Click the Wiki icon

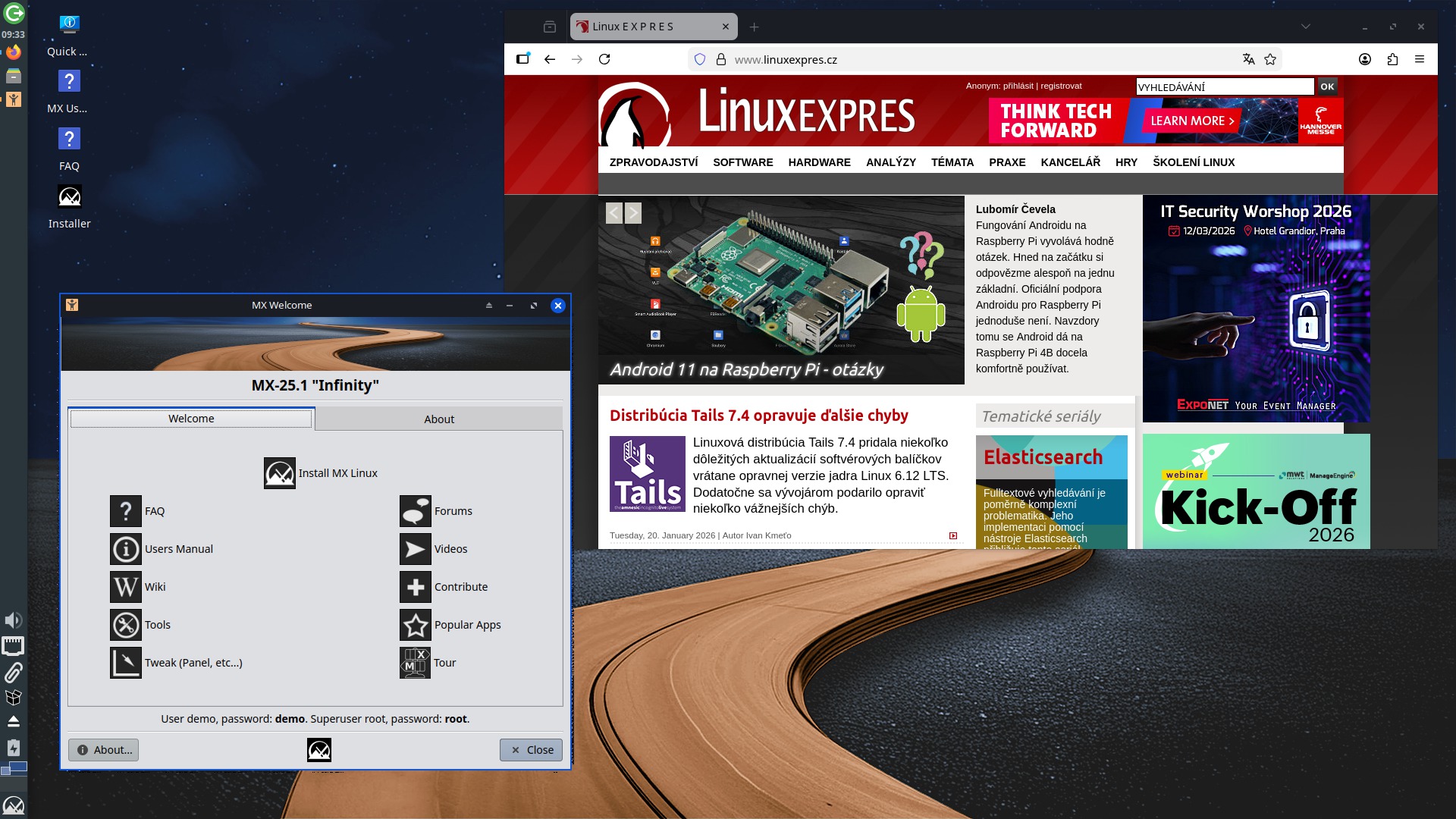click(x=126, y=587)
